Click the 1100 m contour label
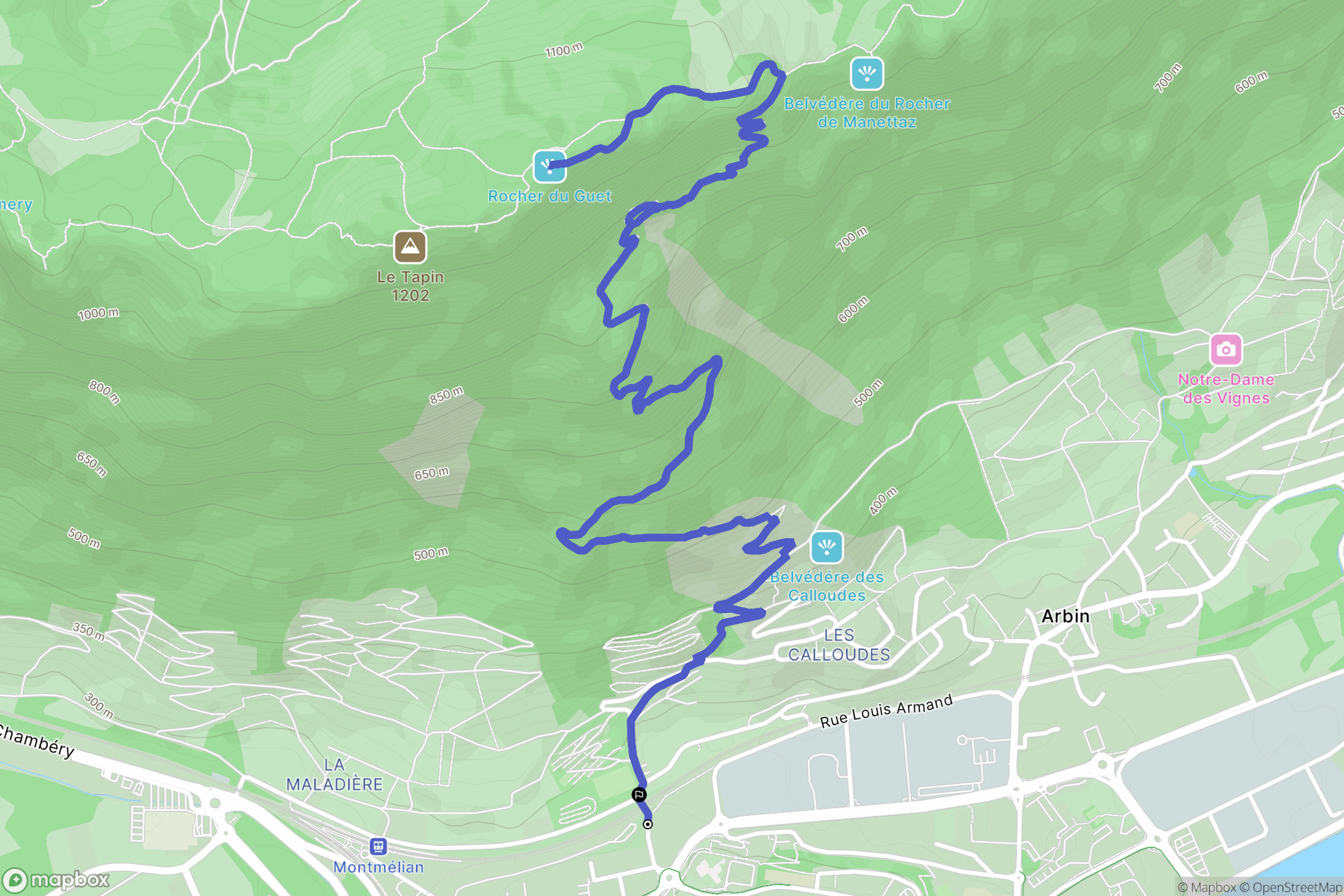The width and height of the screenshot is (1344, 896). [x=564, y=50]
